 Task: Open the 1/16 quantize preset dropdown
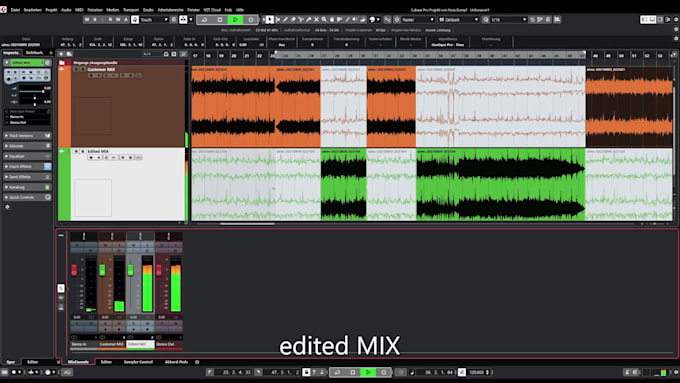(509, 20)
